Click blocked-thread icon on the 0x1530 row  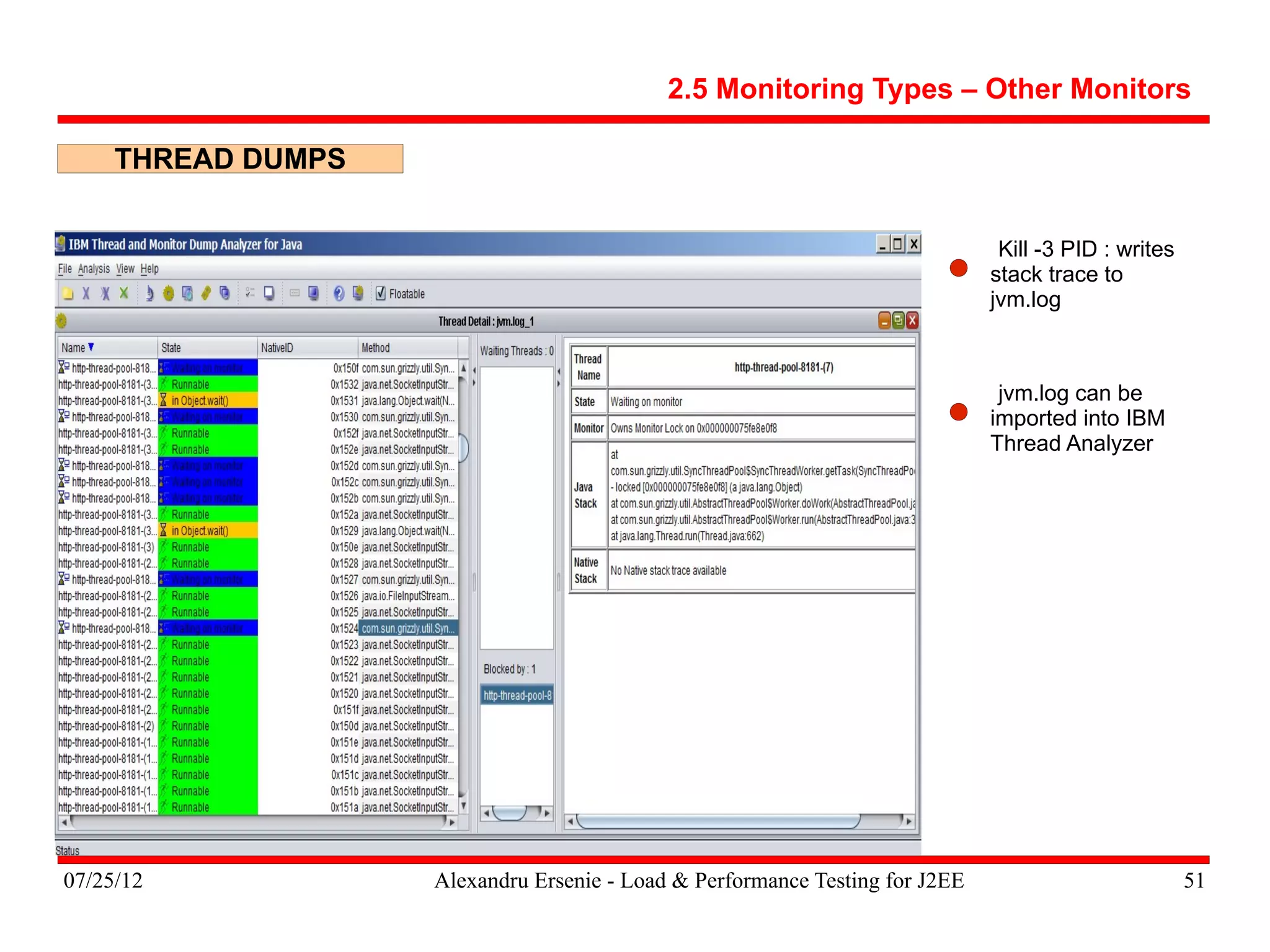[x=64, y=416]
